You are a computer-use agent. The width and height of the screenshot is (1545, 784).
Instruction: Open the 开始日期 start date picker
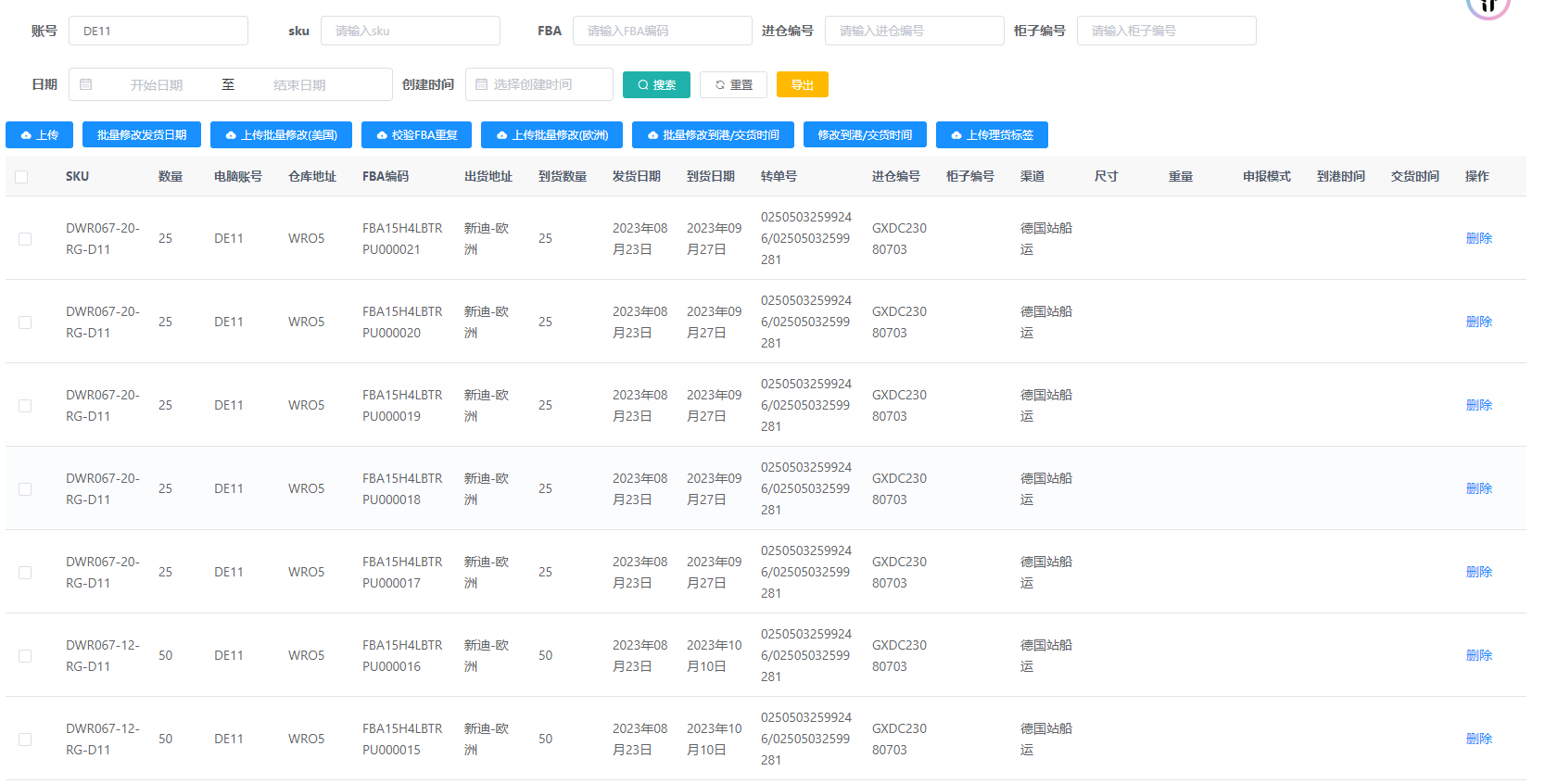click(156, 85)
